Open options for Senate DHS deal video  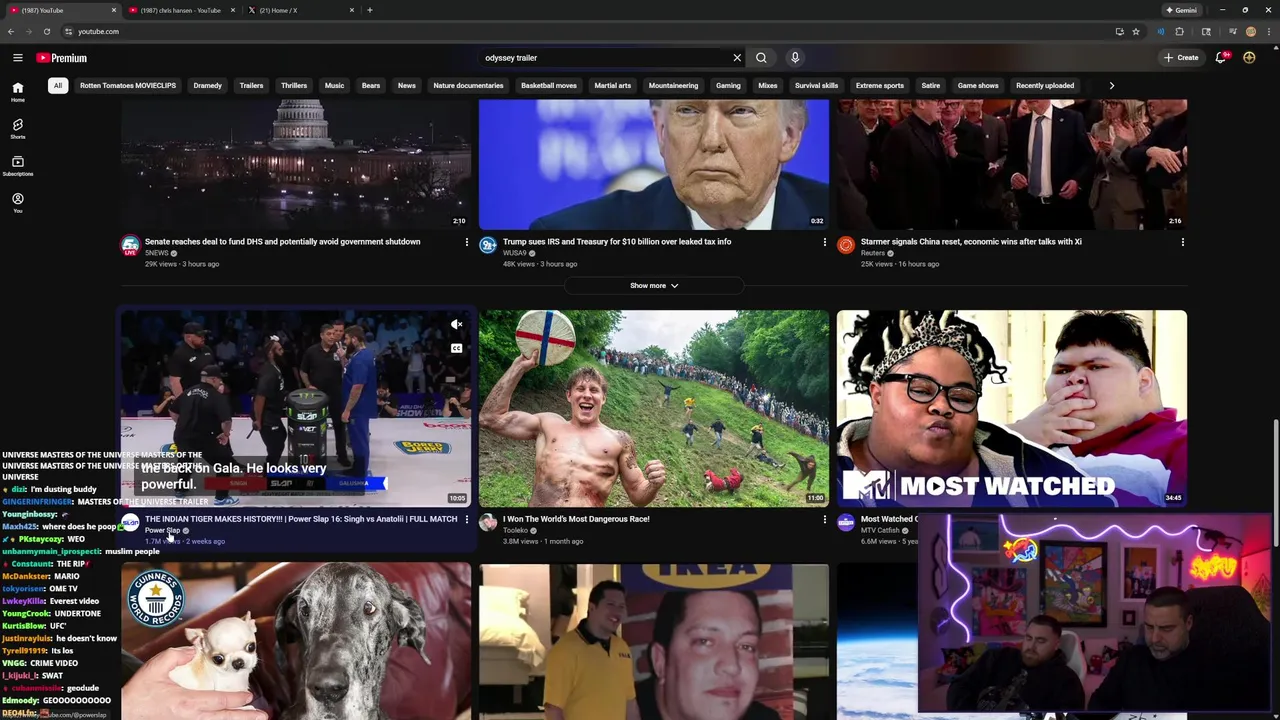466,242
